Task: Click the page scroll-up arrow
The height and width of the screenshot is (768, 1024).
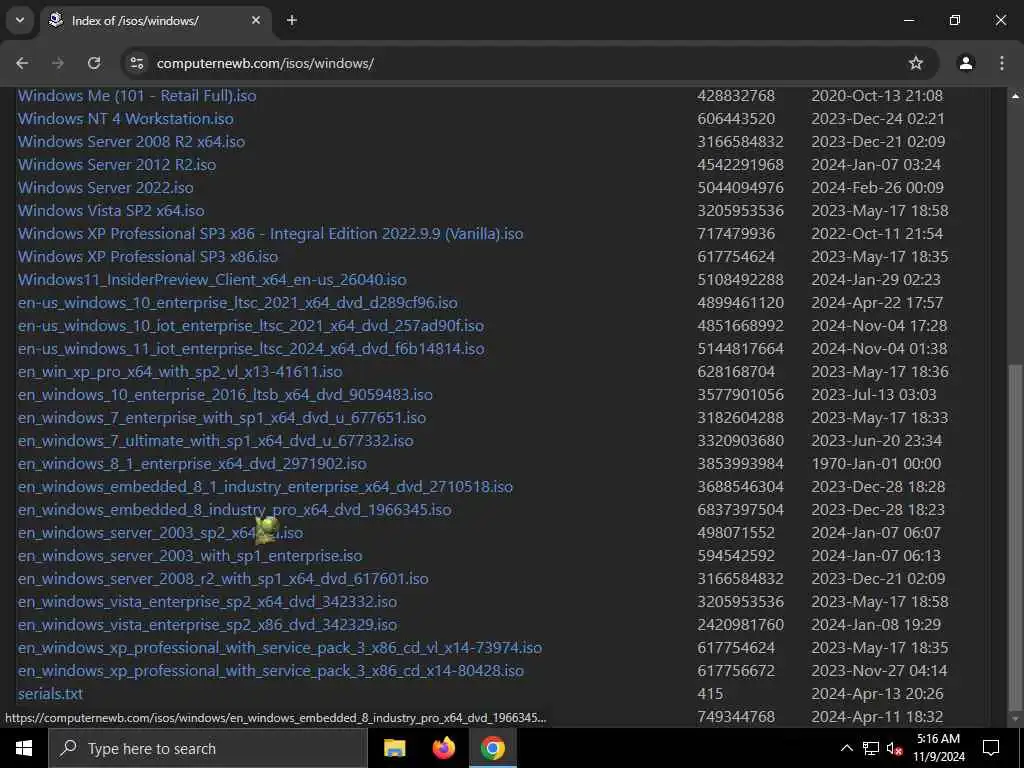Action: (1016, 96)
